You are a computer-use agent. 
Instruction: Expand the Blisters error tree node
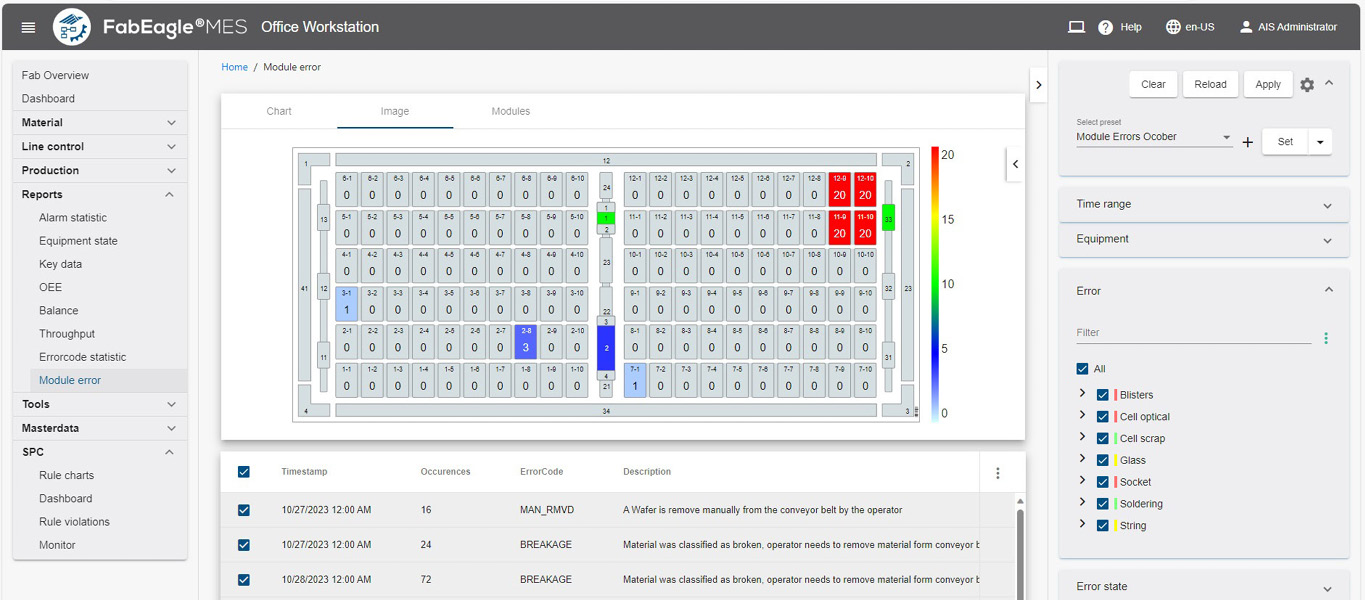coord(1082,394)
